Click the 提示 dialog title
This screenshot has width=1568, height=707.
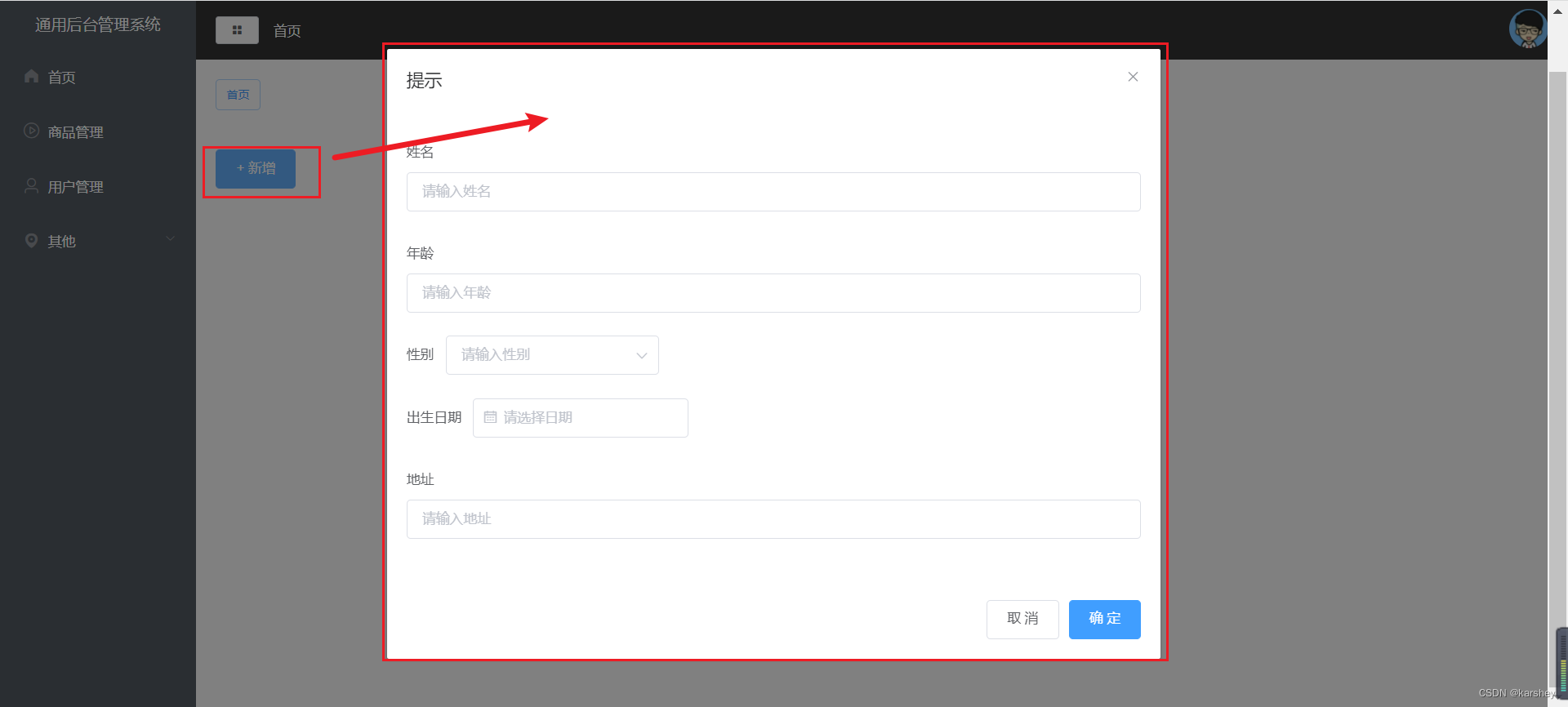[x=424, y=80]
